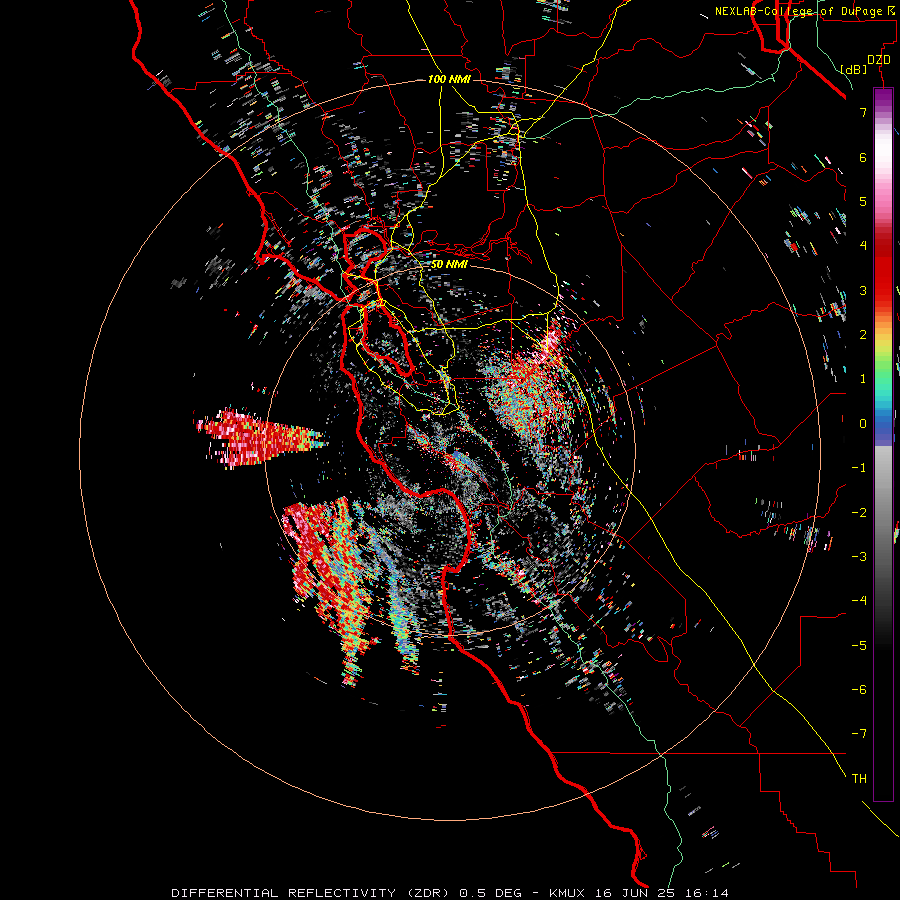This screenshot has width=900, height=900.
Task: Click the "-6" tick on the color scale
Action: pyautogui.click(x=859, y=689)
